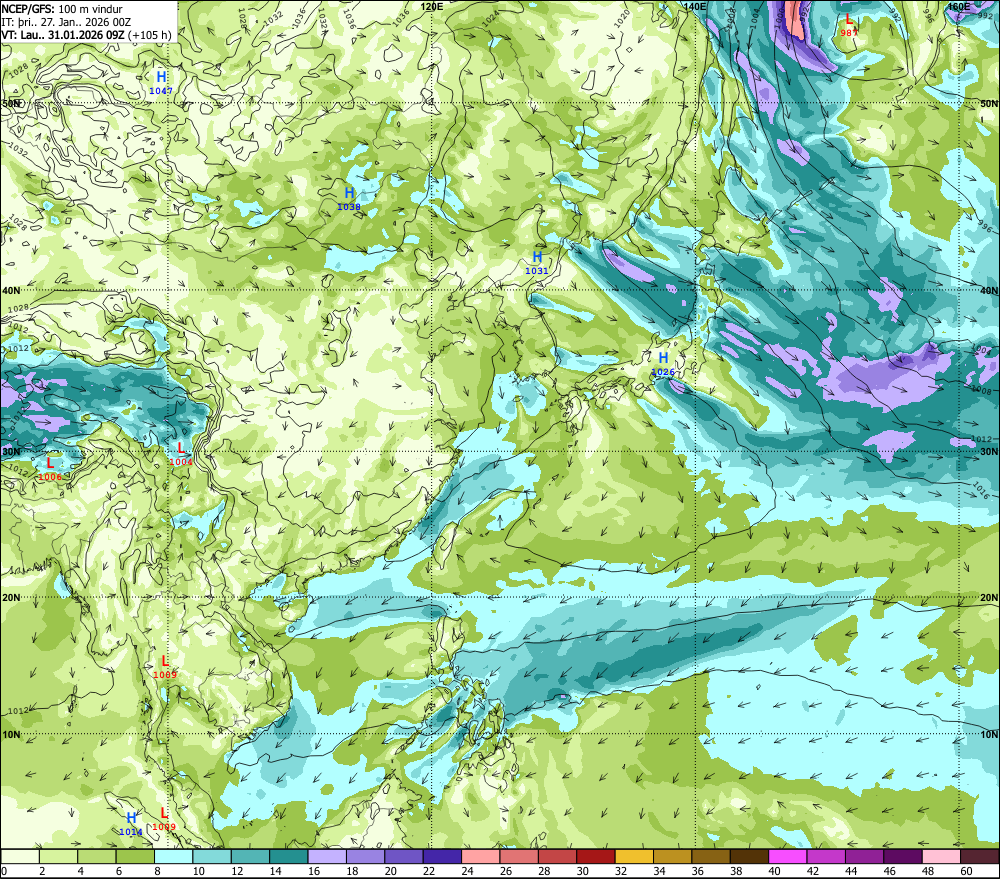Viewport: 1000px width, 879px height.
Task: Pick the magenta legend swatch between 40 and 42
Action: click(788, 857)
